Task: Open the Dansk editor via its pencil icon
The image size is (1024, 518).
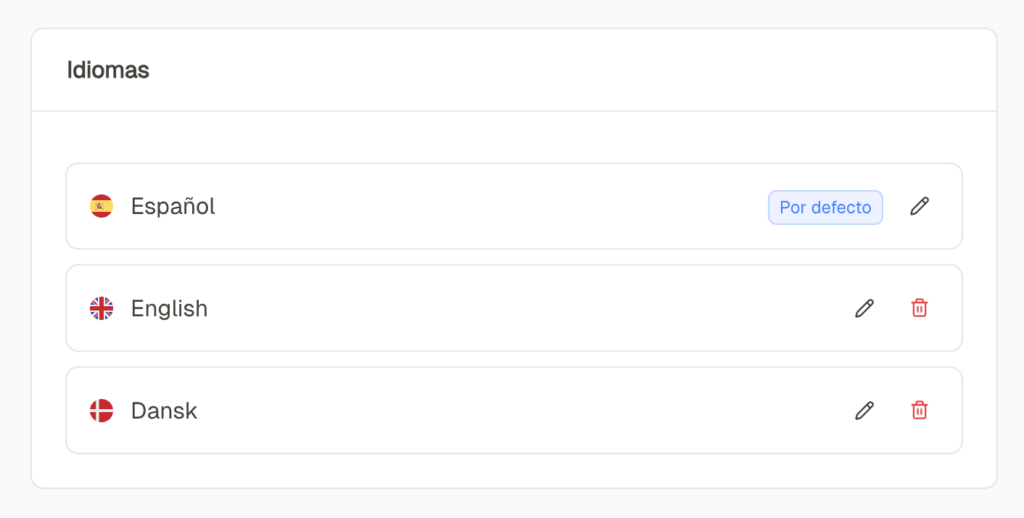Action: (864, 411)
